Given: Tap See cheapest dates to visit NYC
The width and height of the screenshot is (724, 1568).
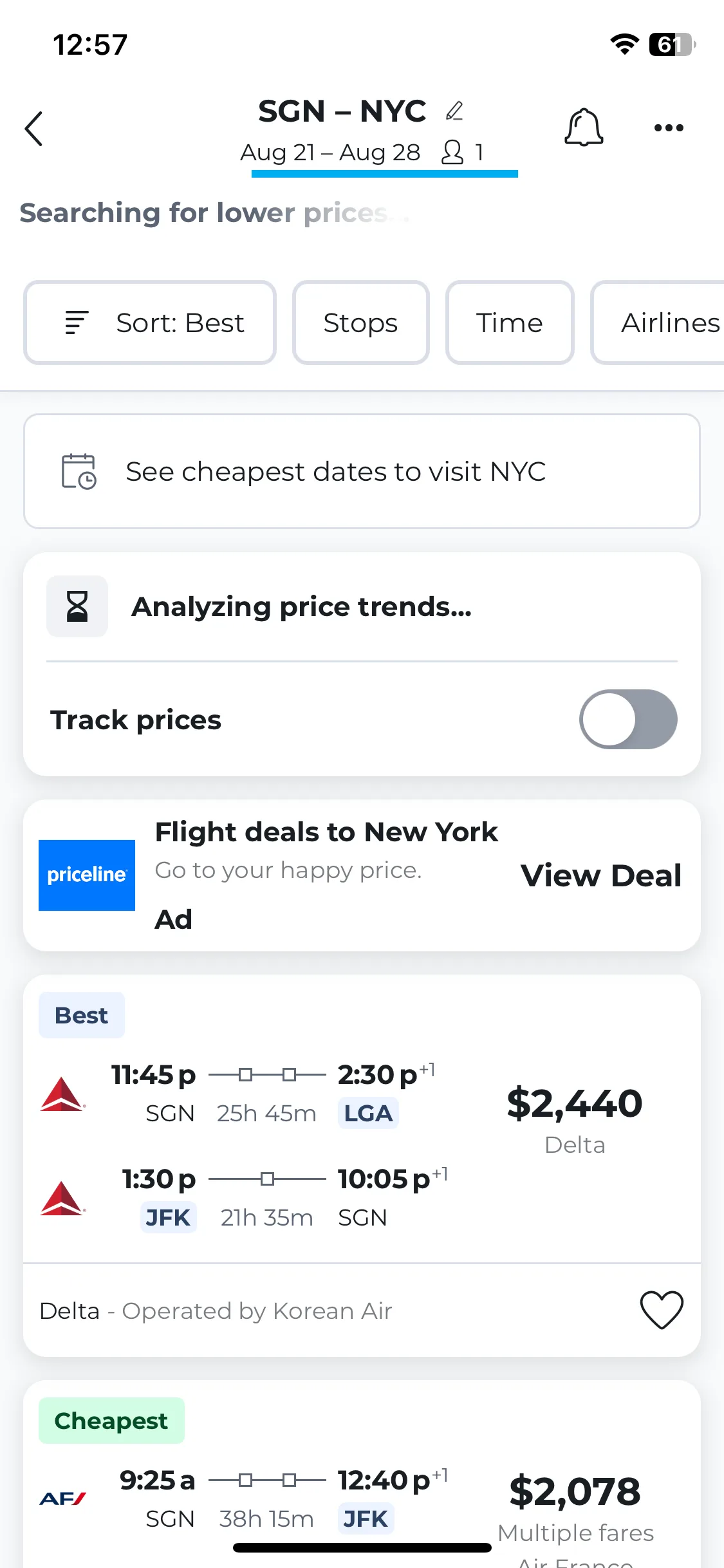Looking at the screenshot, I should tap(362, 471).
